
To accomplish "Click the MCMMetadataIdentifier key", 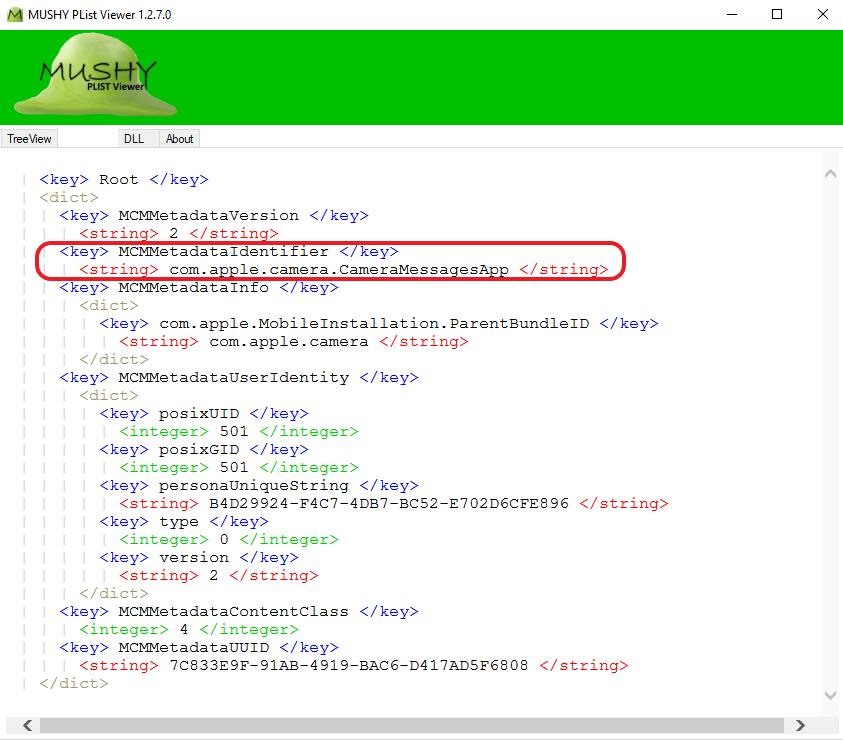I will point(229,252).
